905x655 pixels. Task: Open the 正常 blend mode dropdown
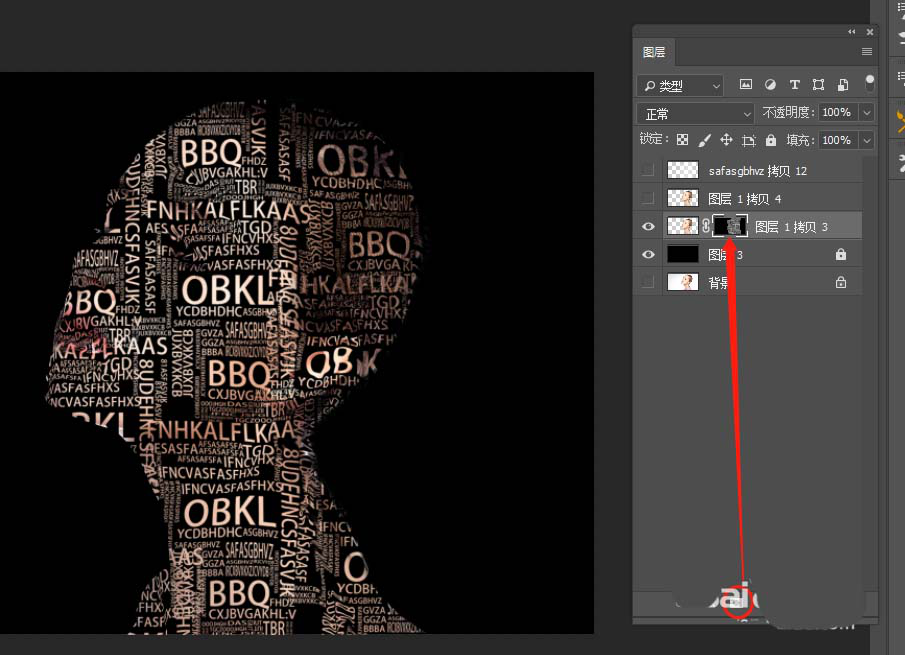[x=695, y=113]
